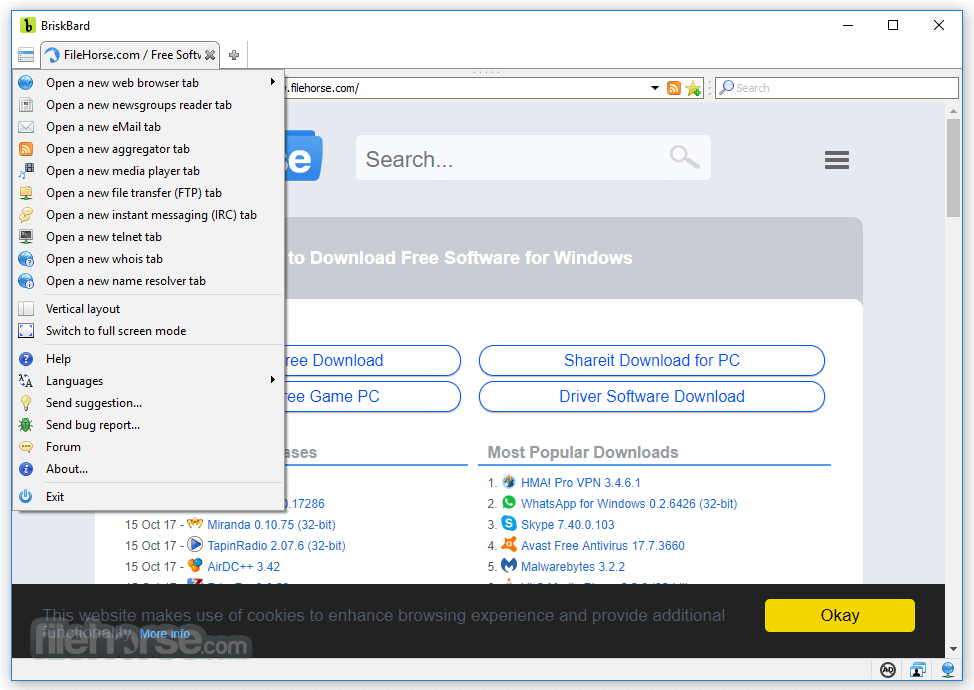Select the FileHorse.com browser tab

click(130, 55)
